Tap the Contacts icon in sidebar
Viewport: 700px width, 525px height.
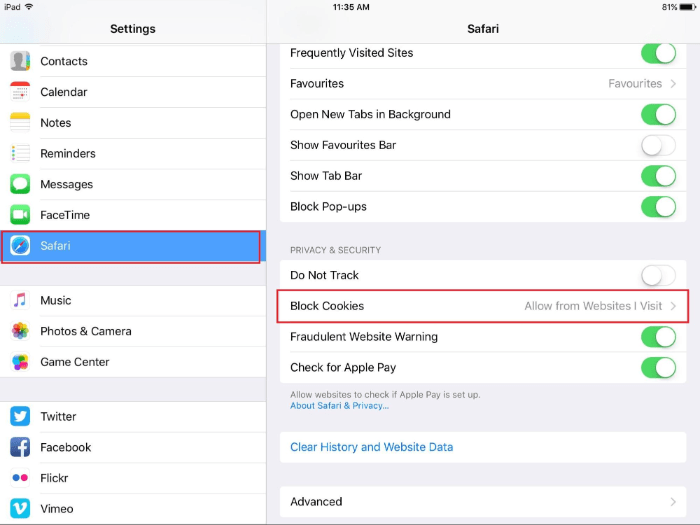[20, 61]
